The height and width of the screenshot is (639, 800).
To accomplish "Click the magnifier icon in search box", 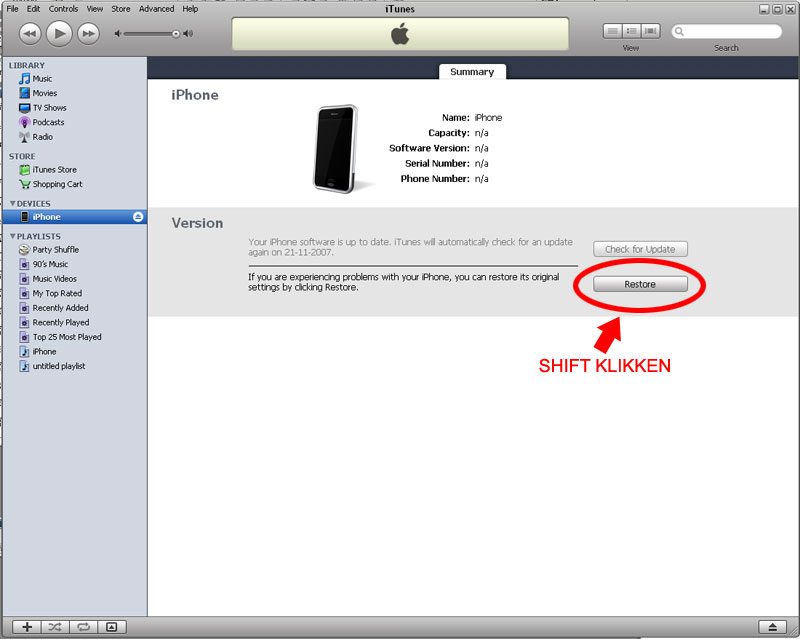I will tap(679, 32).
